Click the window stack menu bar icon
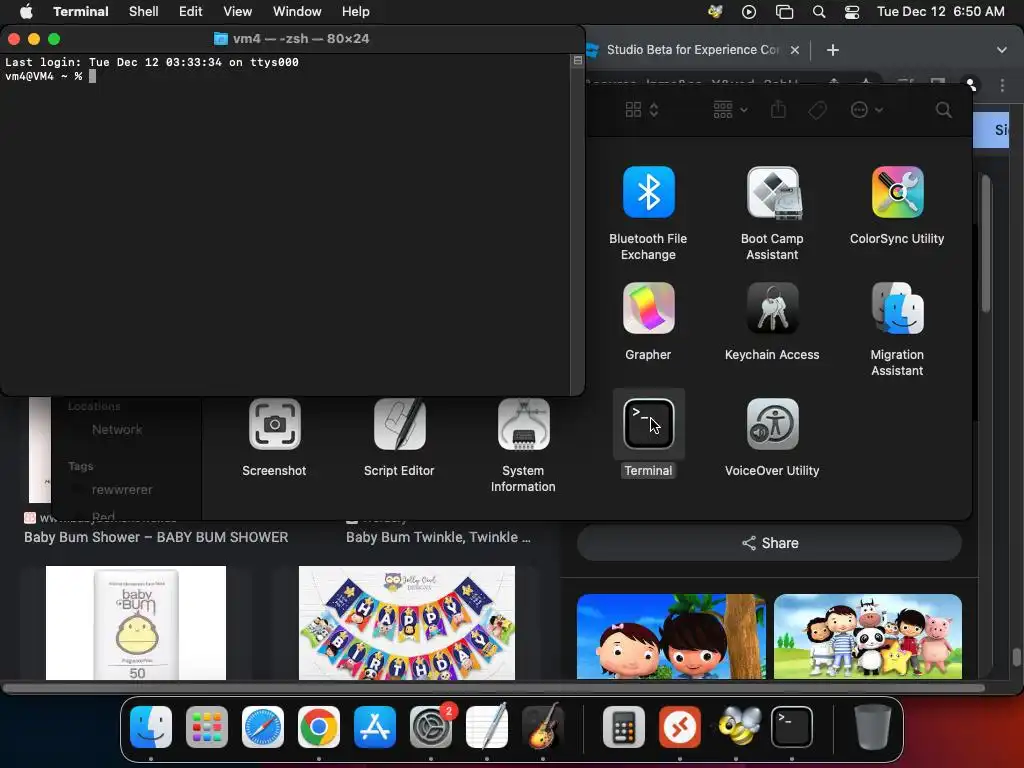This screenshot has width=1024, height=768. (784, 12)
